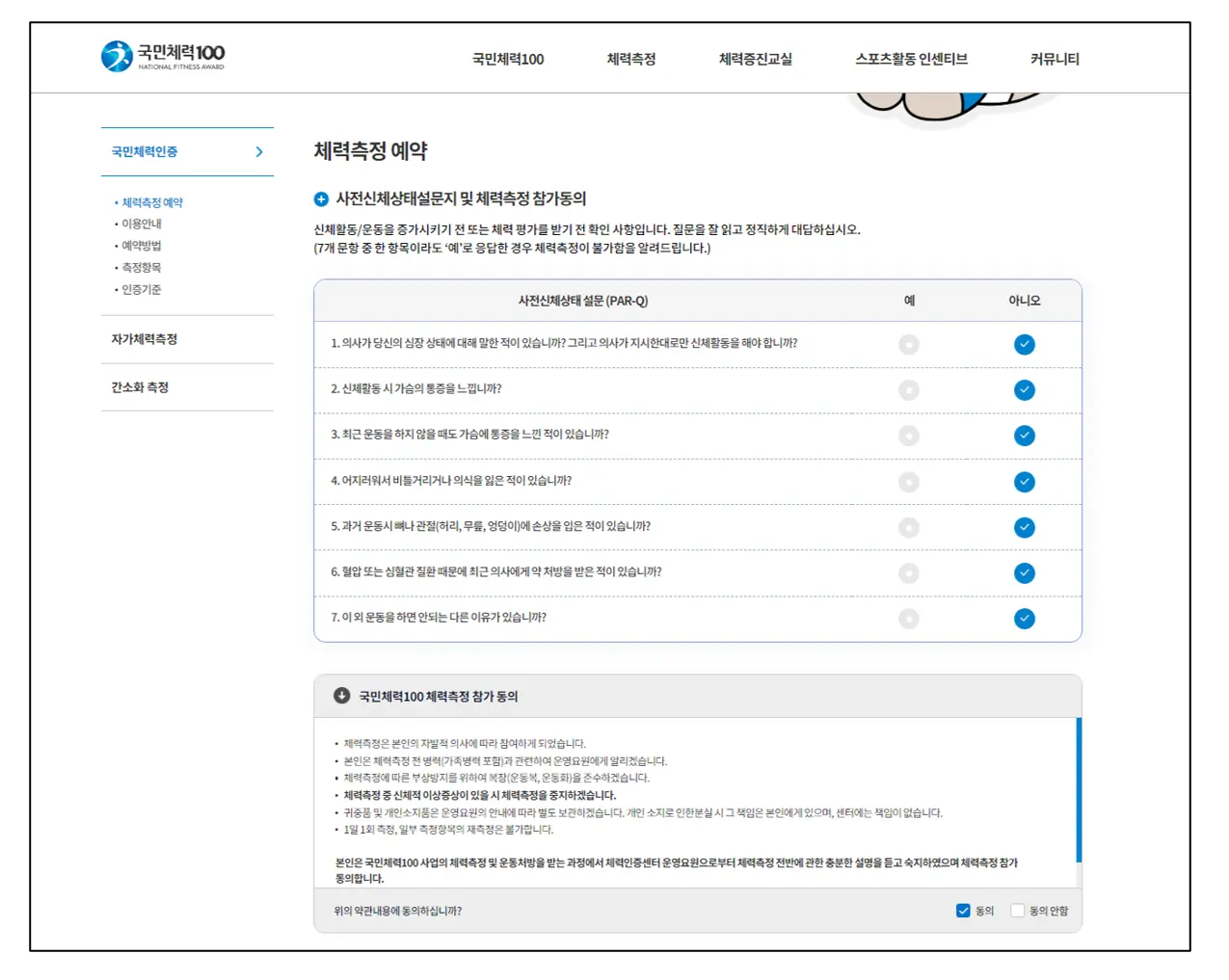Select 아니오 for question 1 heart condition
This screenshot has height=980, width=1229.
[1025, 344]
